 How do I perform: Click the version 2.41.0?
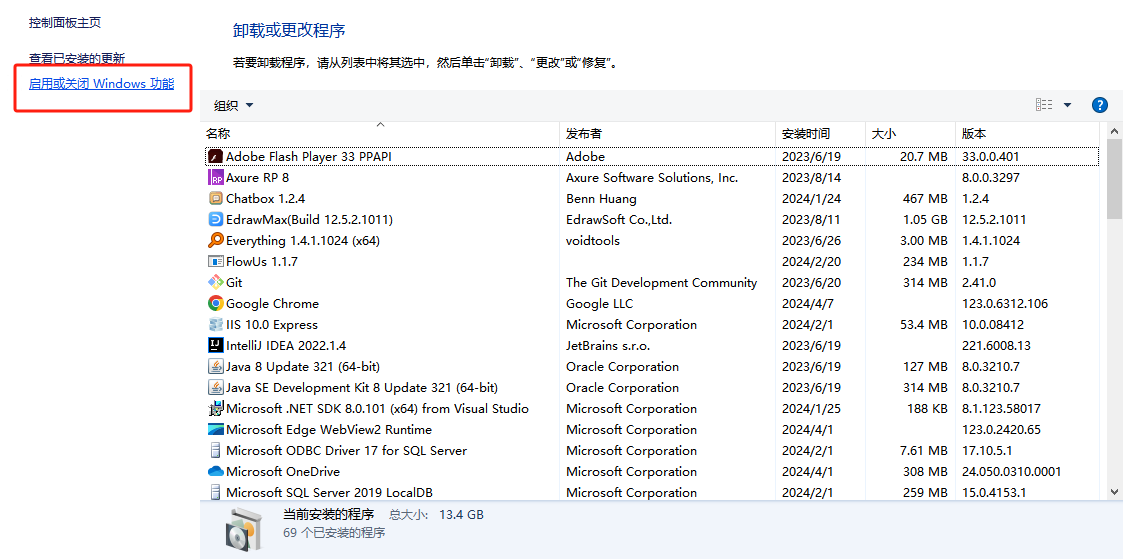(978, 283)
